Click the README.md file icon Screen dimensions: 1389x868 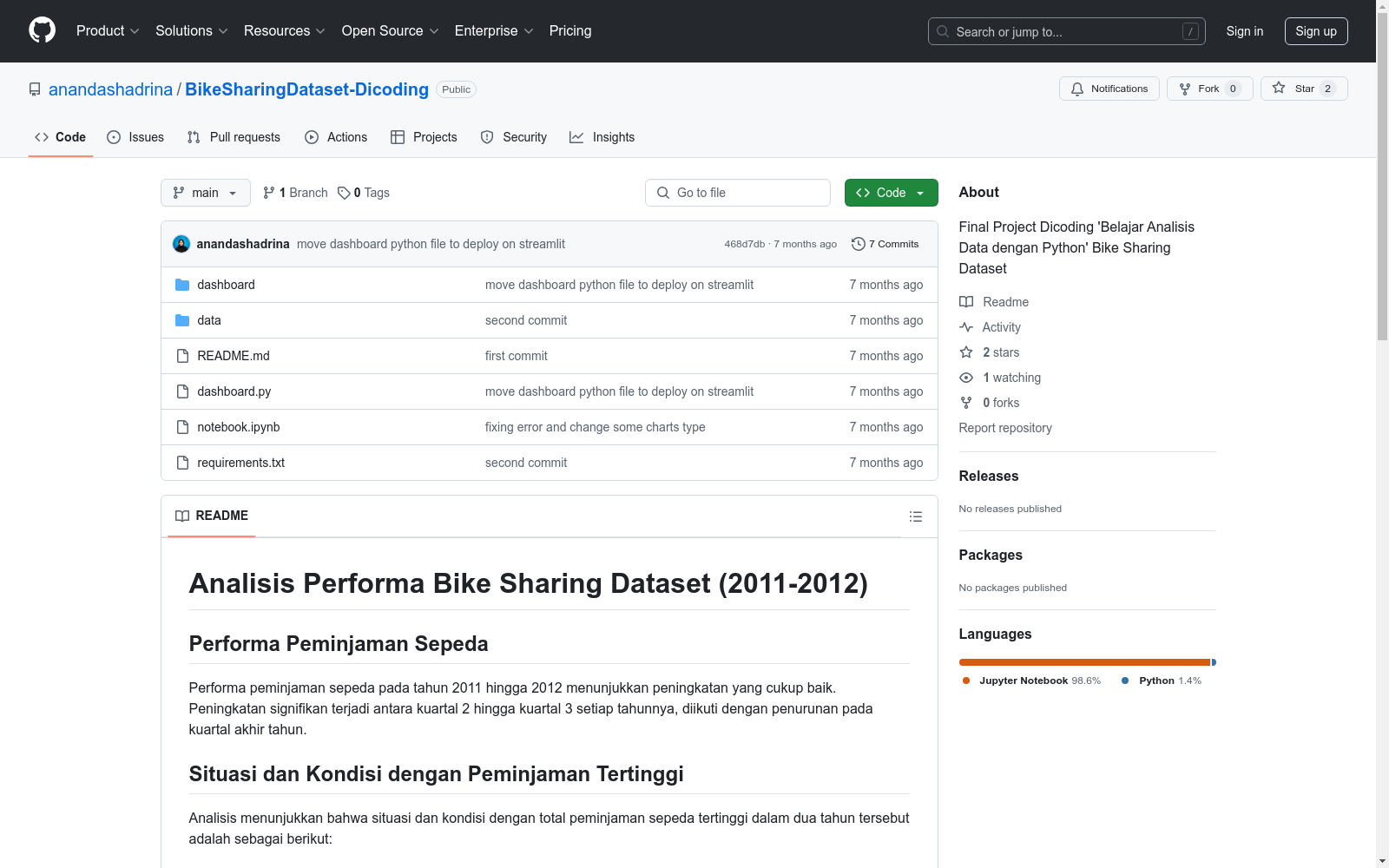point(182,356)
